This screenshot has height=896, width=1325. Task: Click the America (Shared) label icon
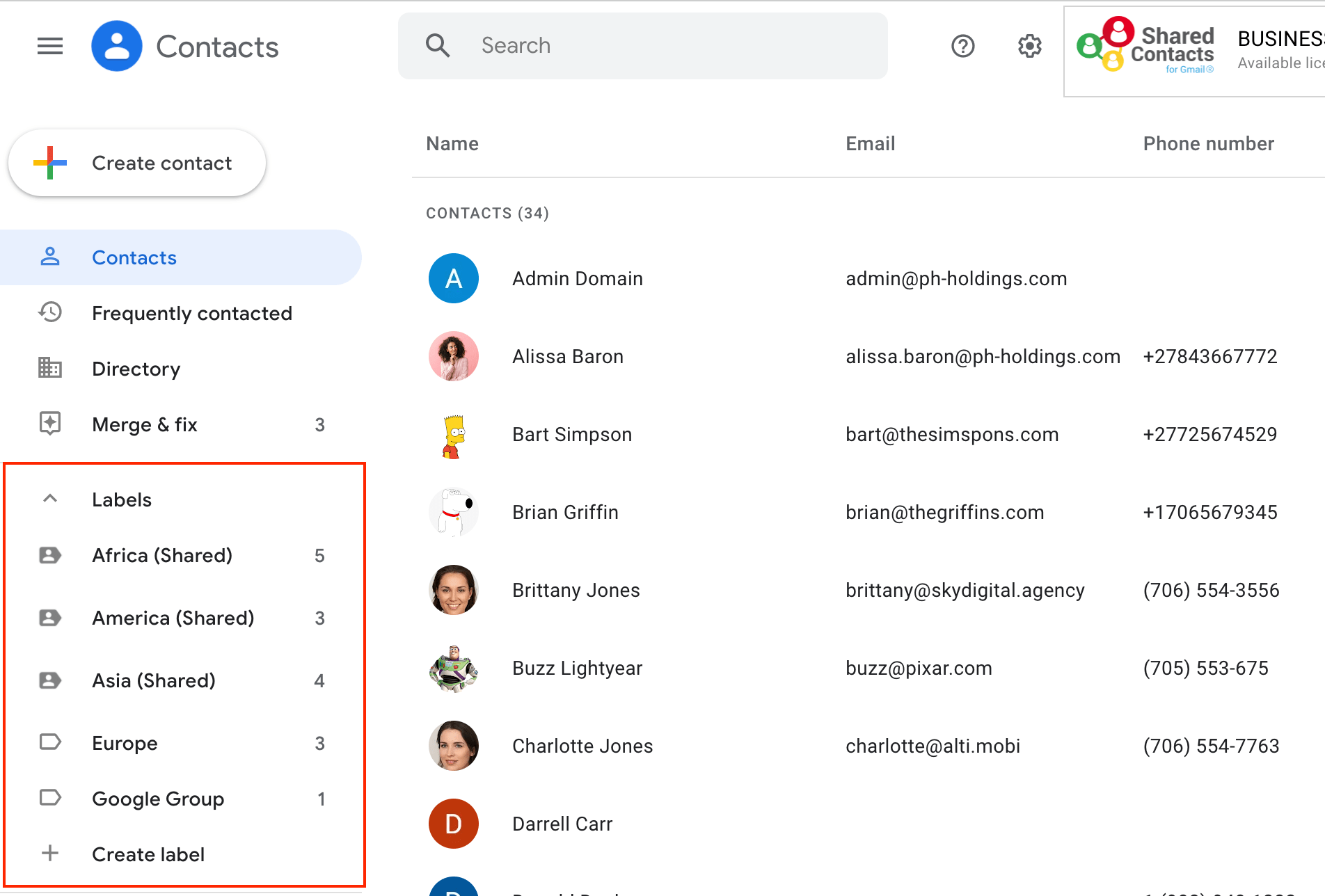[50, 618]
